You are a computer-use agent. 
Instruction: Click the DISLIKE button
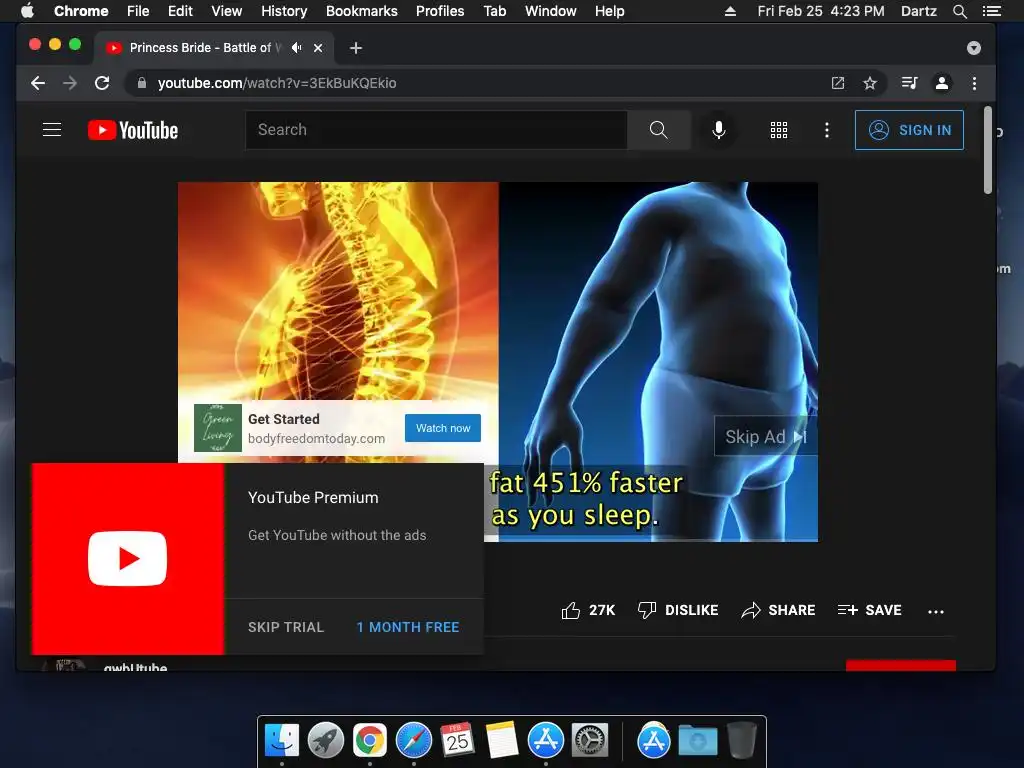click(678, 610)
